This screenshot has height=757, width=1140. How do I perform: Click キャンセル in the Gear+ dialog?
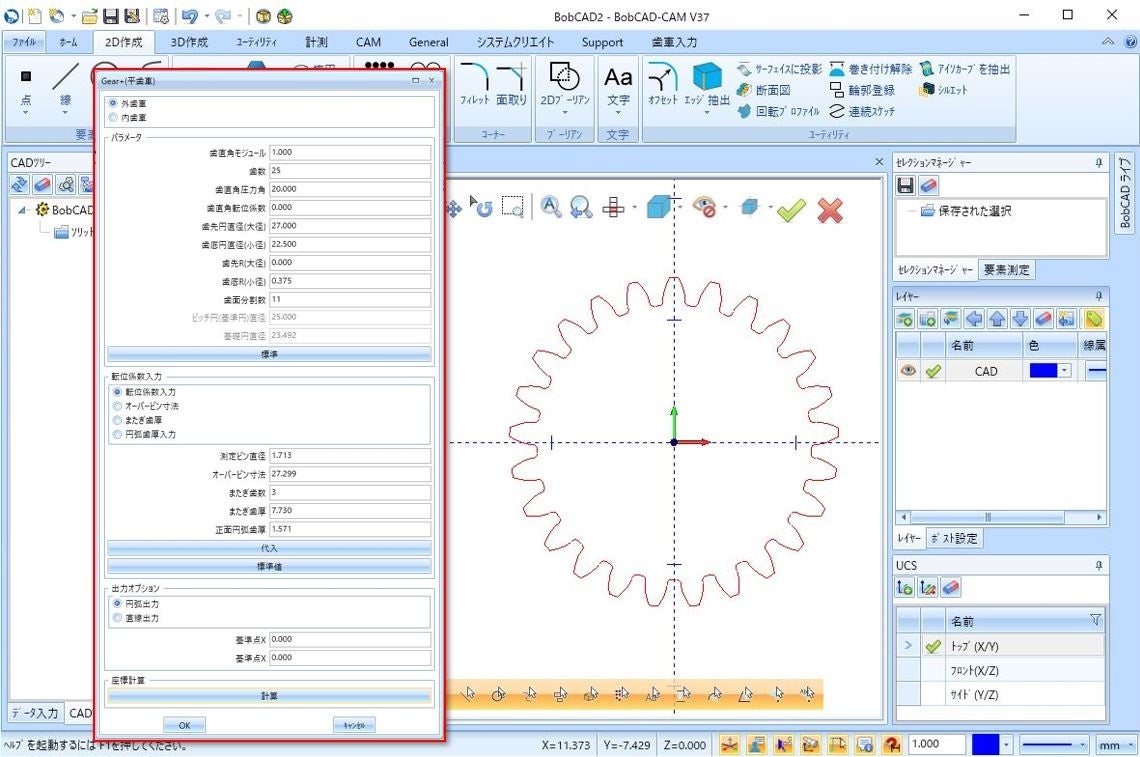point(354,725)
